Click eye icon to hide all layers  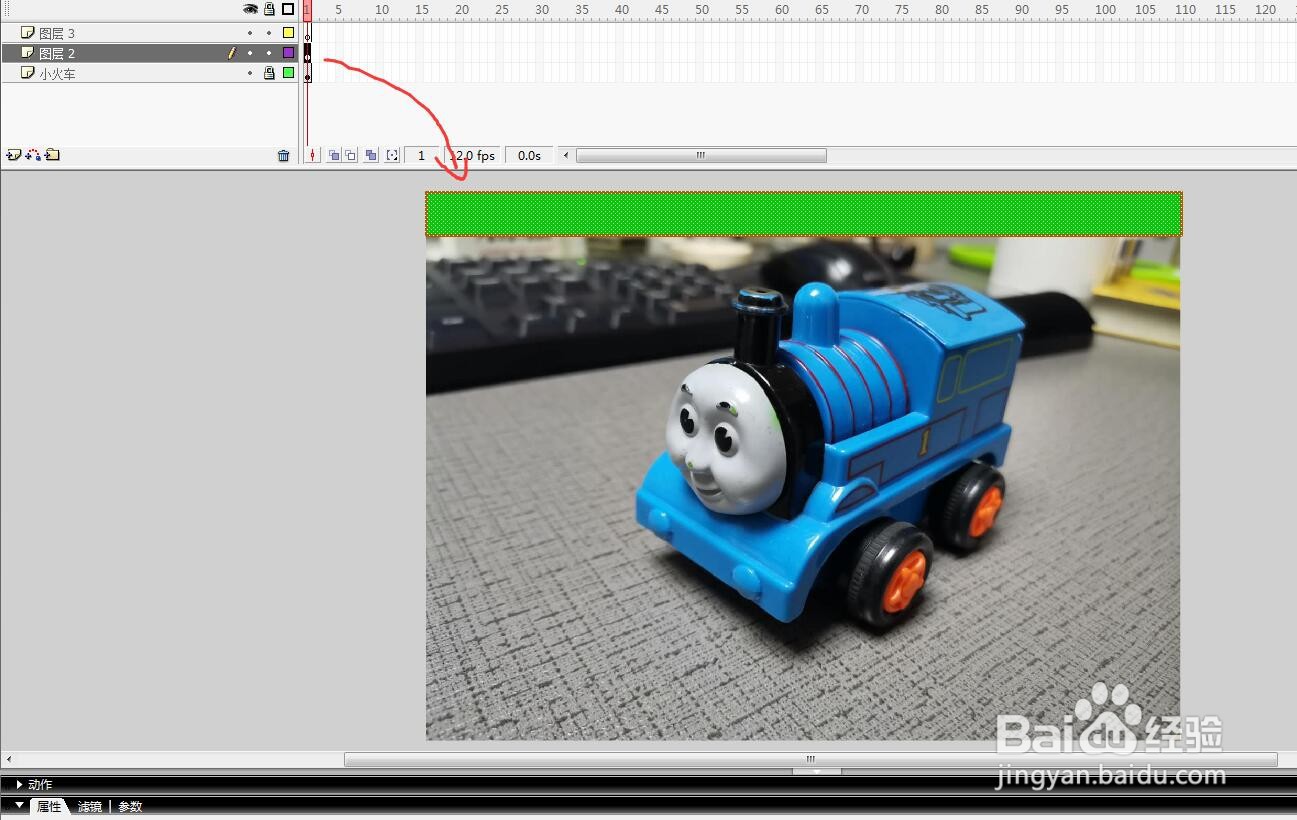pos(250,9)
